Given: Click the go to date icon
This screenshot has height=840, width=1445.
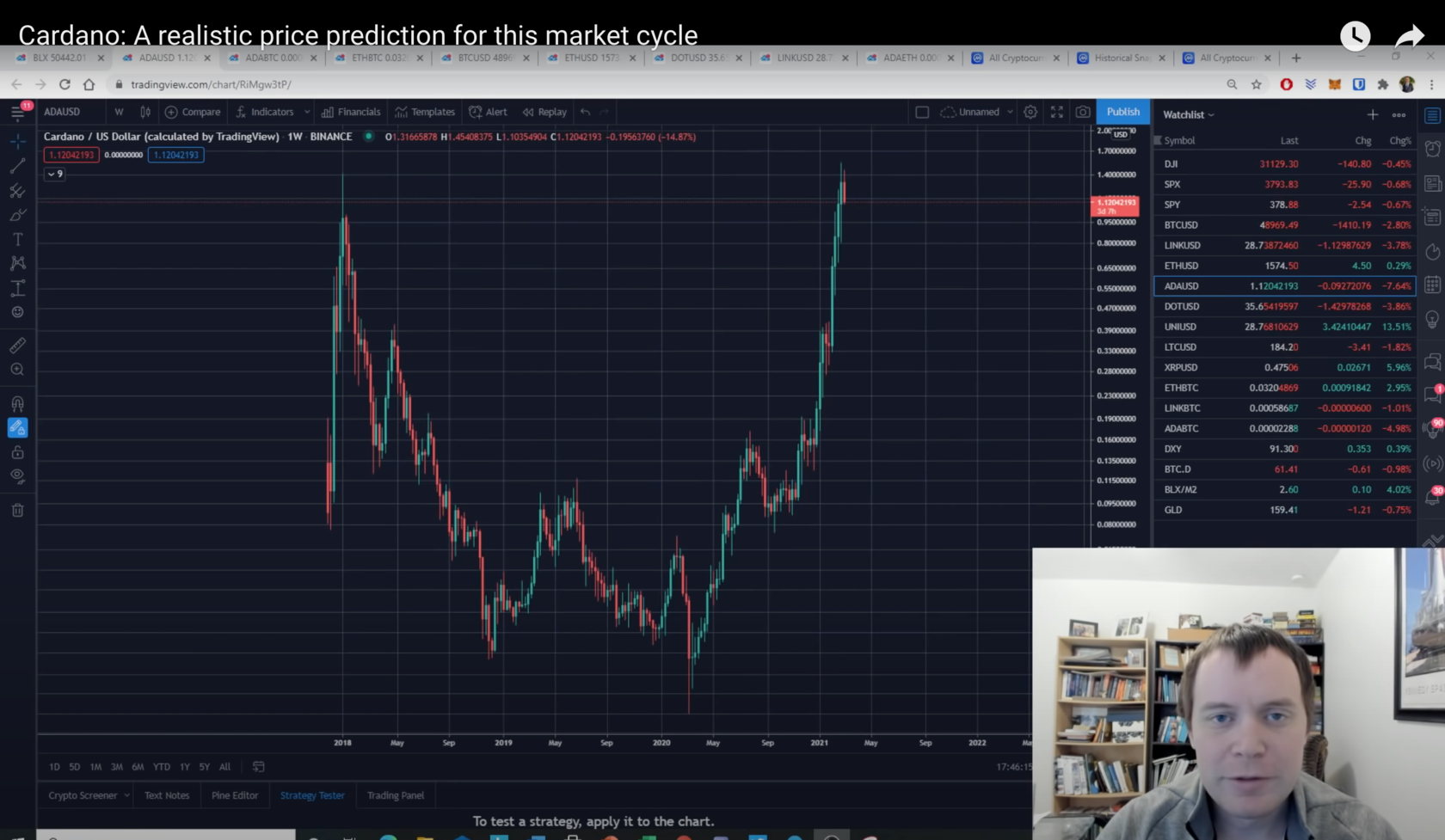Looking at the screenshot, I should [258, 767].
